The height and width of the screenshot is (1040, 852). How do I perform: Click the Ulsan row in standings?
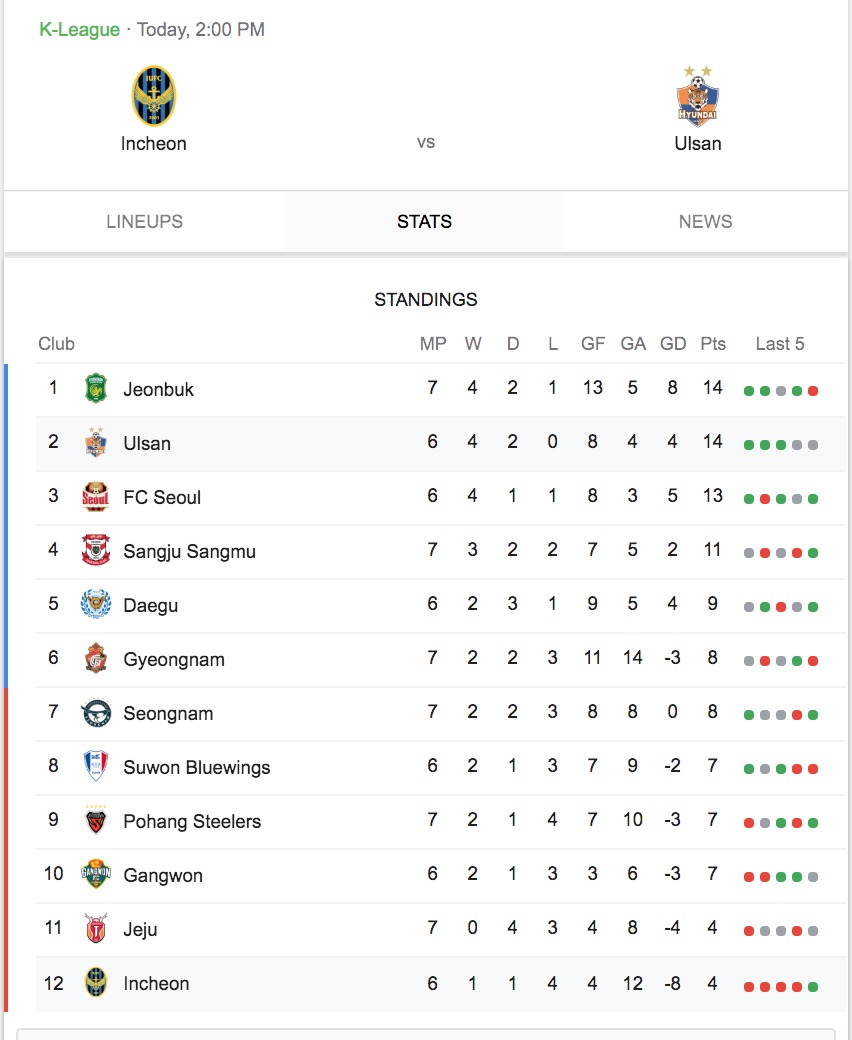(442, 444)
